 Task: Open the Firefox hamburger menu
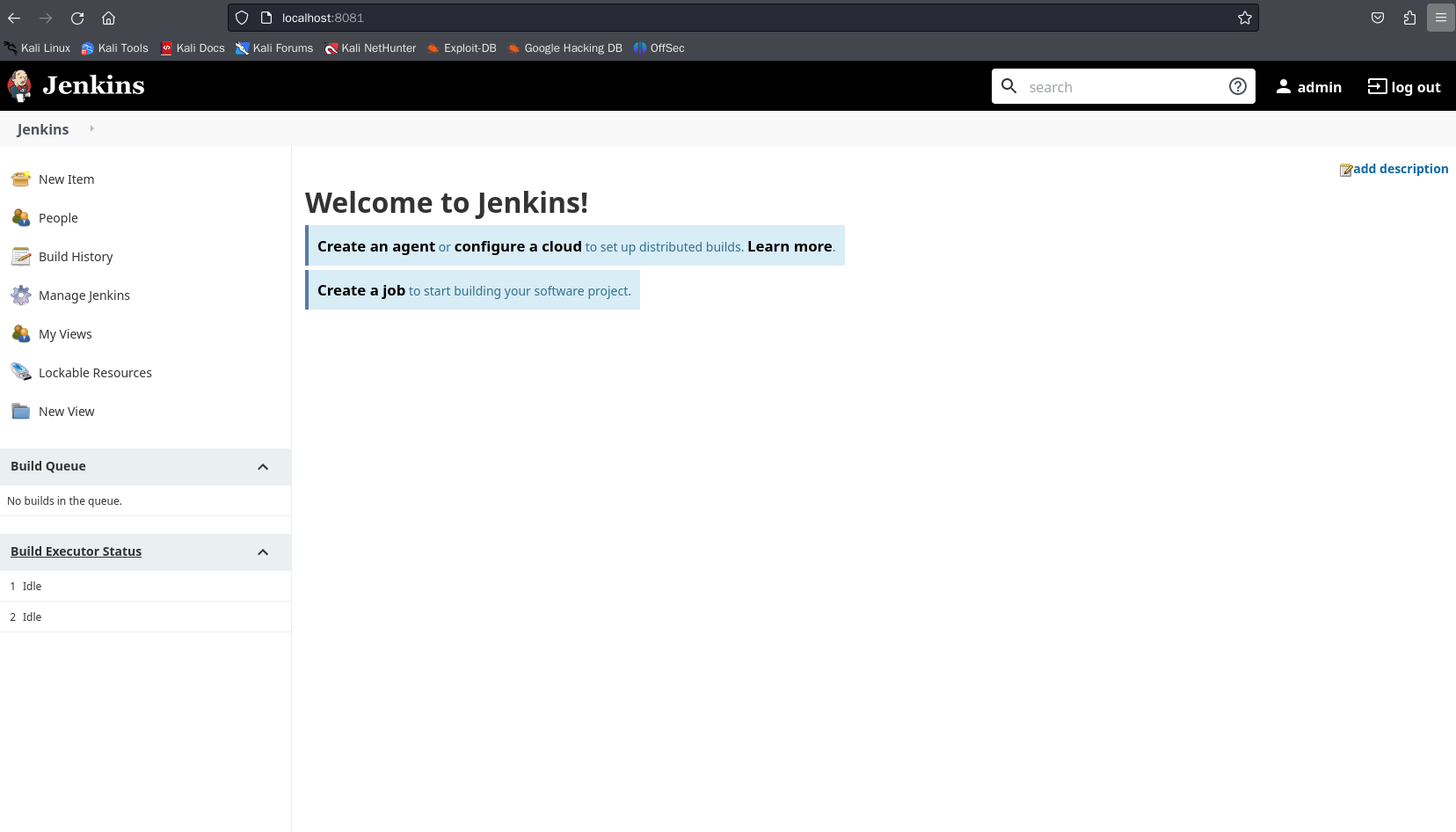click(1441, 18)
